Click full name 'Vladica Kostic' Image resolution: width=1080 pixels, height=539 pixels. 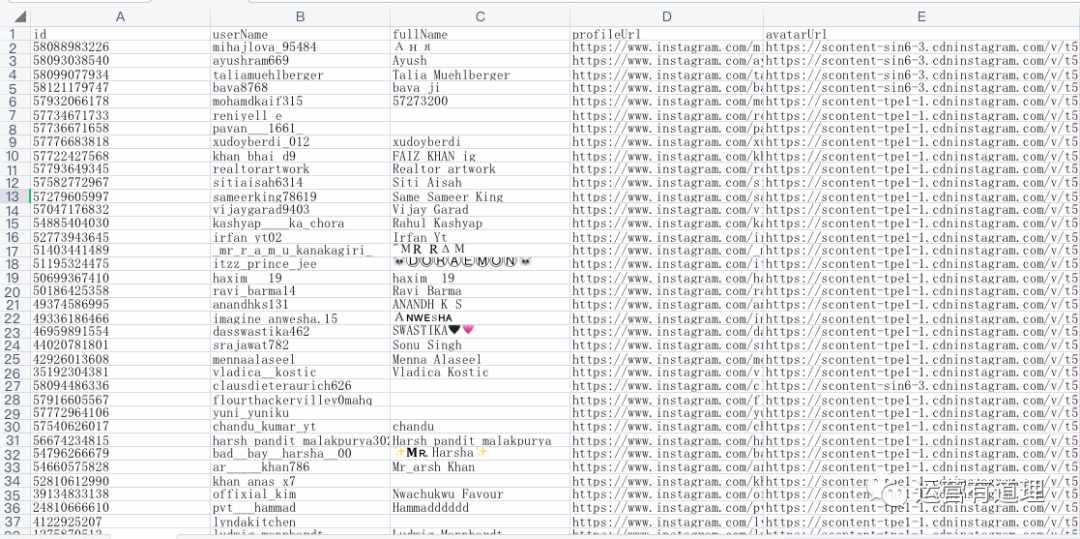(x=440, y=372)
